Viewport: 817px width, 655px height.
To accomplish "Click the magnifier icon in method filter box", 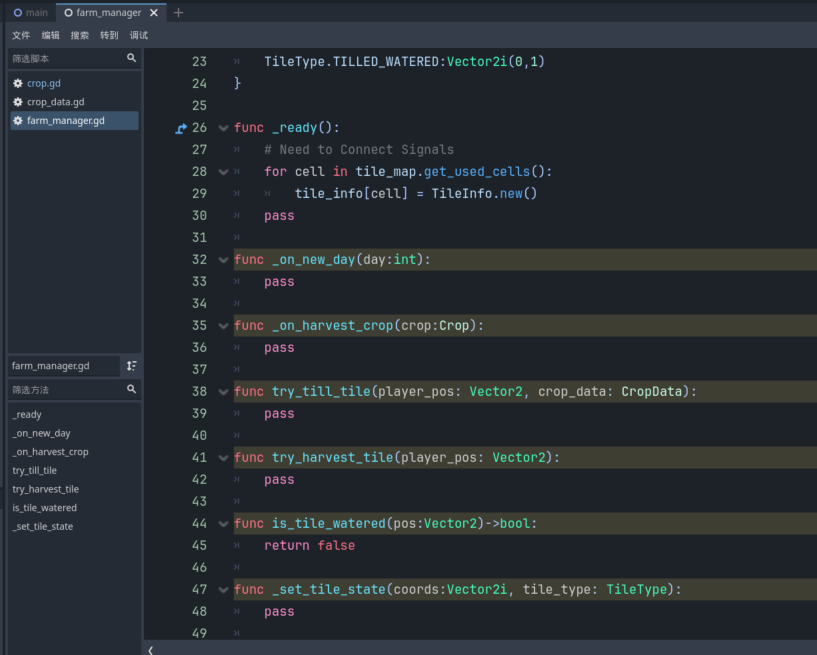I will (131, 389).
